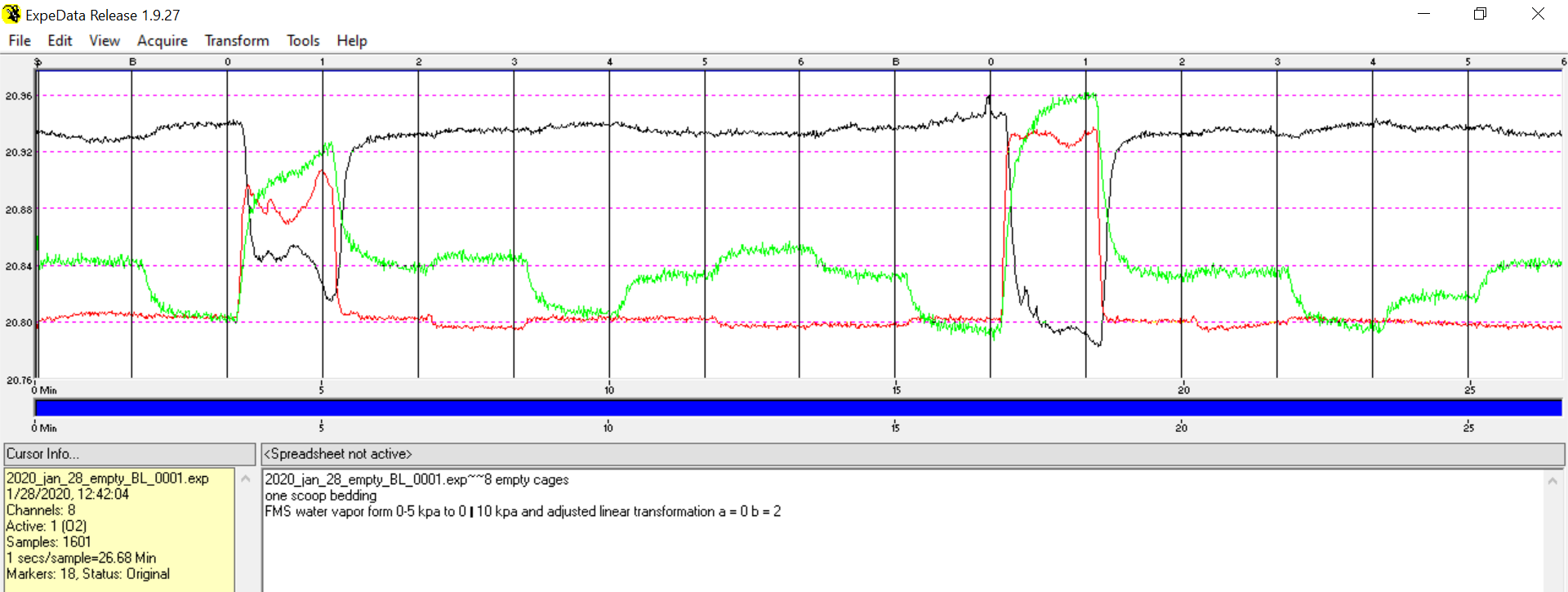Viewport: 1568px width, 592px height.
Task: Click the 20.96 y-axis label
Action: click(x=19, y=96)
